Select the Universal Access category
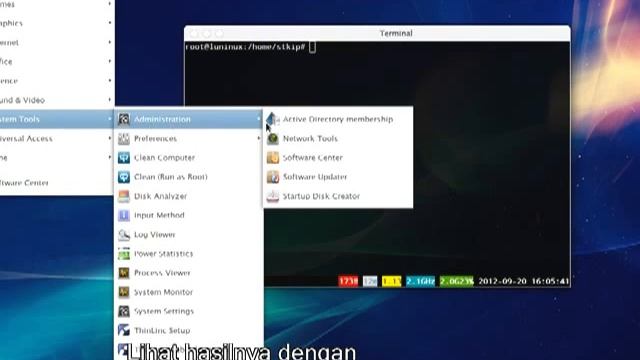This screenshot has width=640, height=360. pos(57,138)
